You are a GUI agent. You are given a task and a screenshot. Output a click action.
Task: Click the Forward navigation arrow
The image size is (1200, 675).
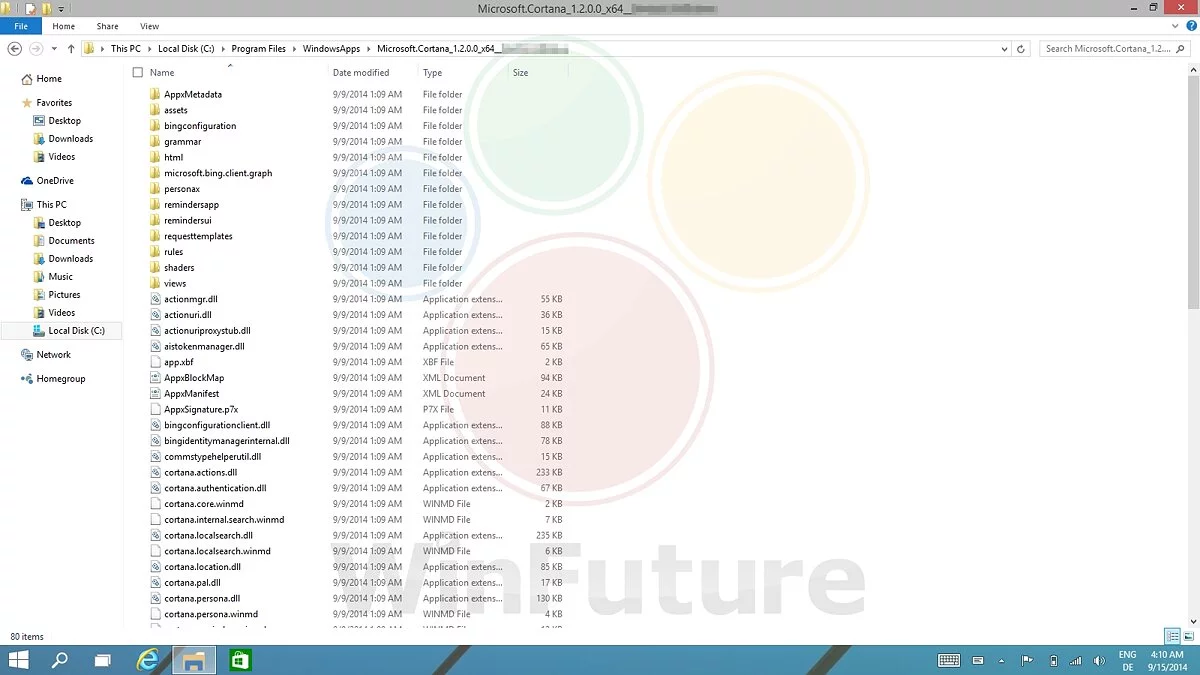(37, 48)
